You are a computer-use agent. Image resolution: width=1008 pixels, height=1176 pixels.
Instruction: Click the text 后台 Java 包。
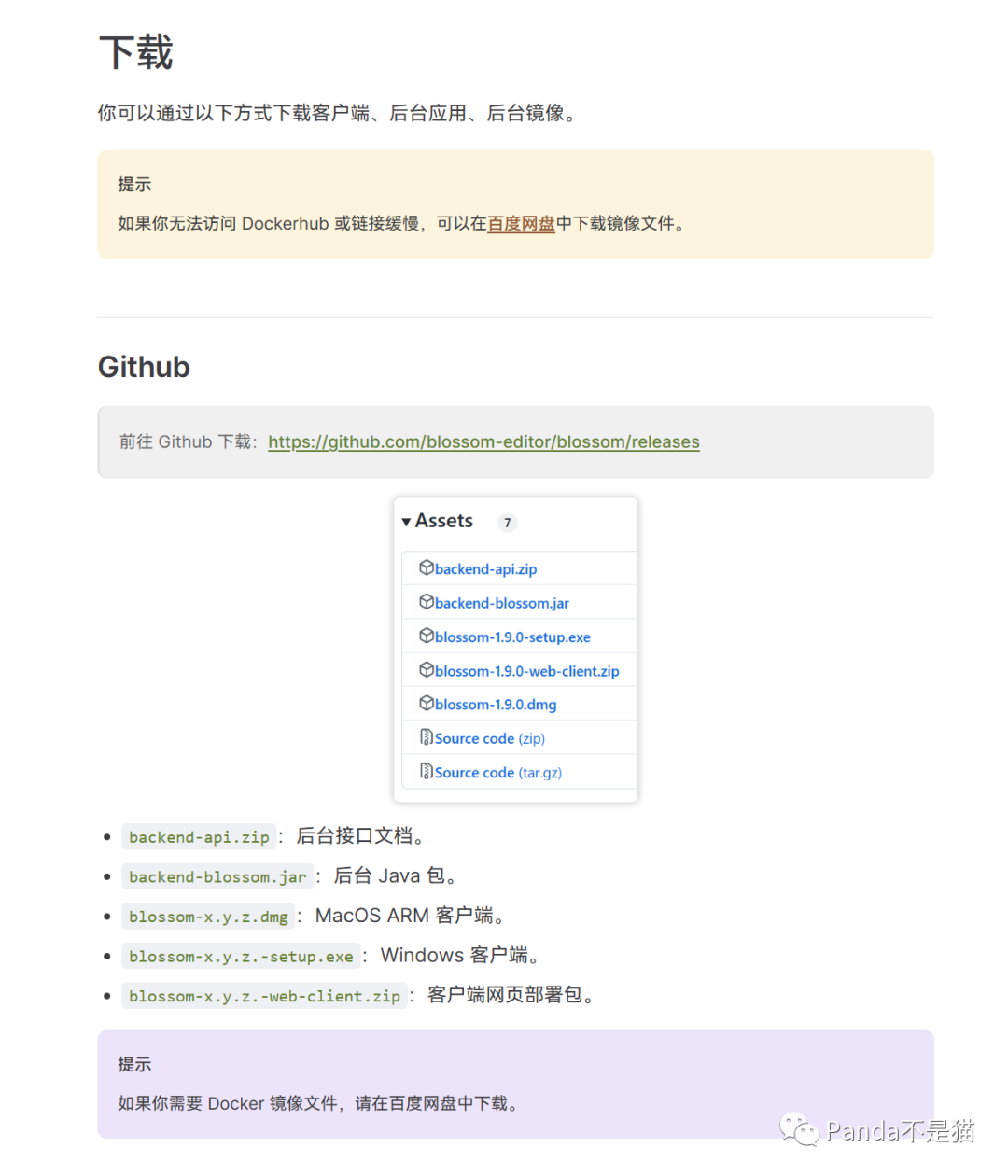pos(398,875)
